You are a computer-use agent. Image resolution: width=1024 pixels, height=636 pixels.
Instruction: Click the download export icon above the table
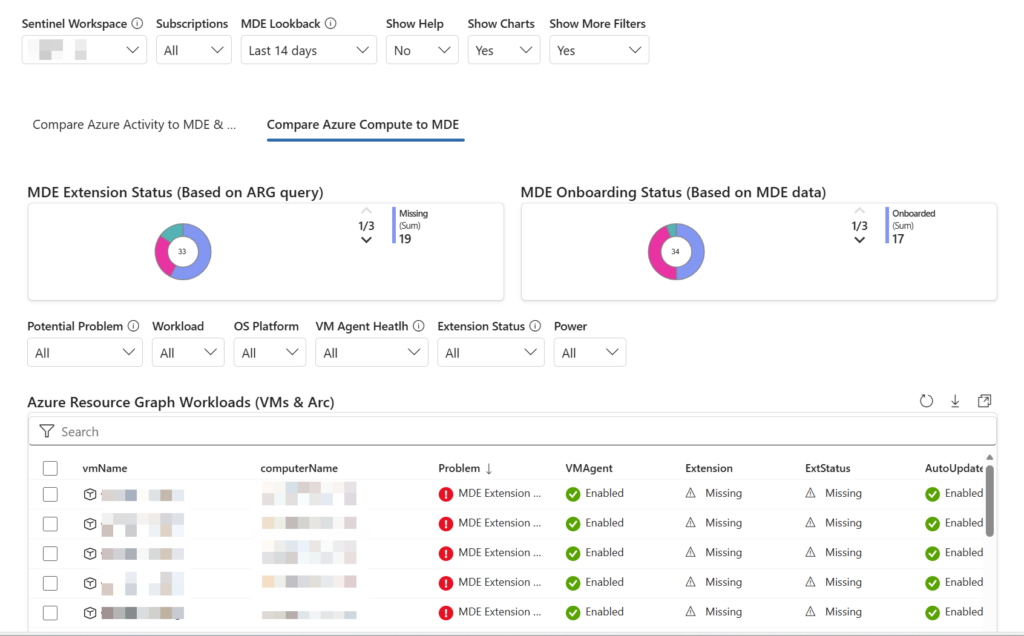tap(955, 401)
